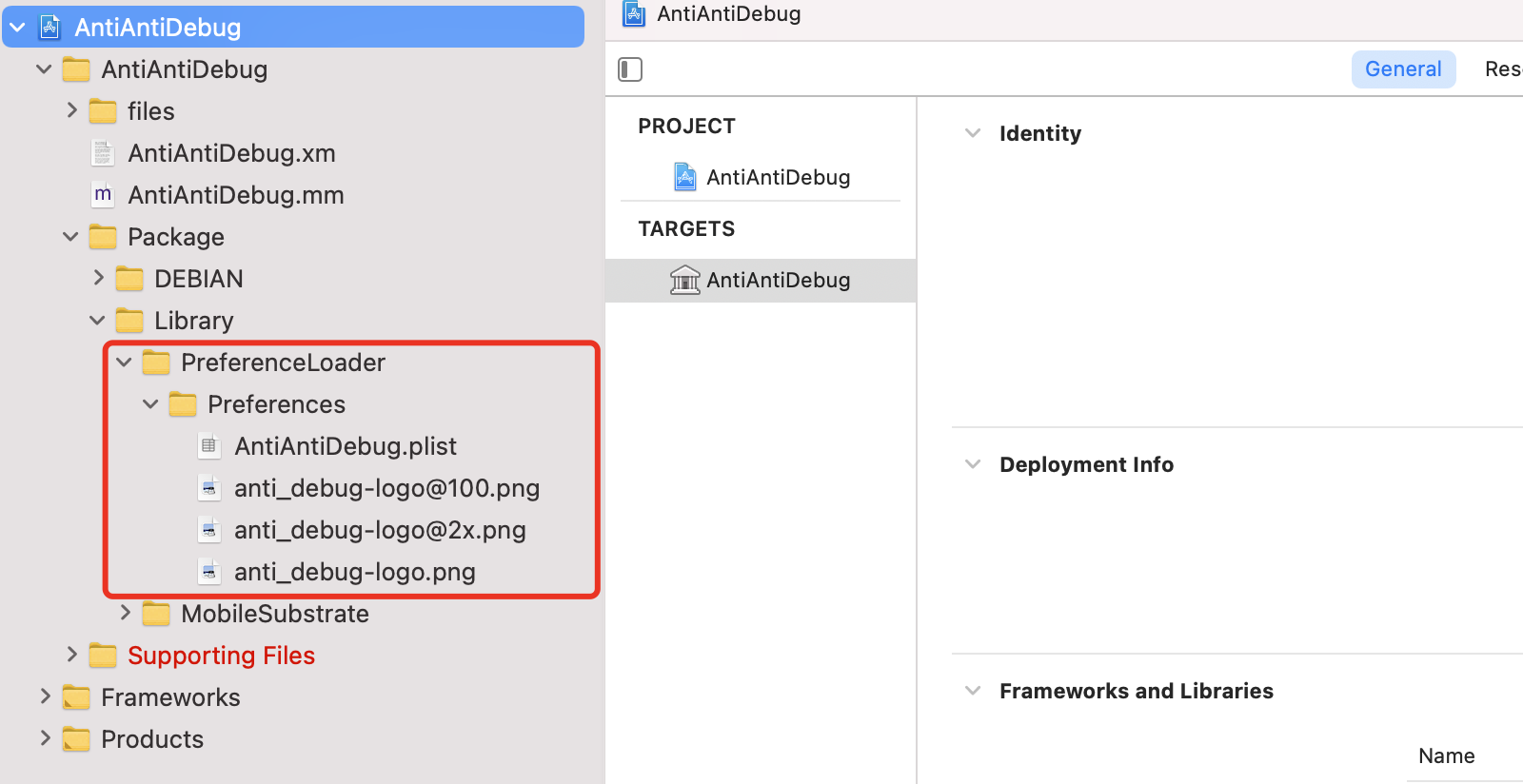The image size is (1523, 784).
Task: Open the partially visible Resource tab
Action: tap(1503, 69)
